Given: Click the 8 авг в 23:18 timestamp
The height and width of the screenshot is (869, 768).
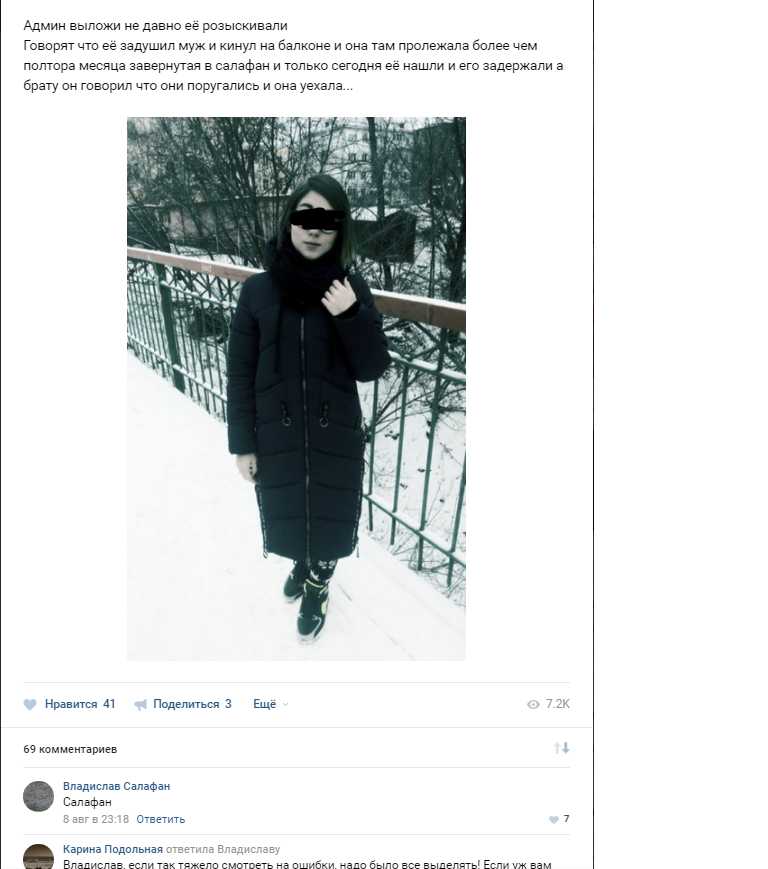Looking at the screenshot, I should point(96,819).
